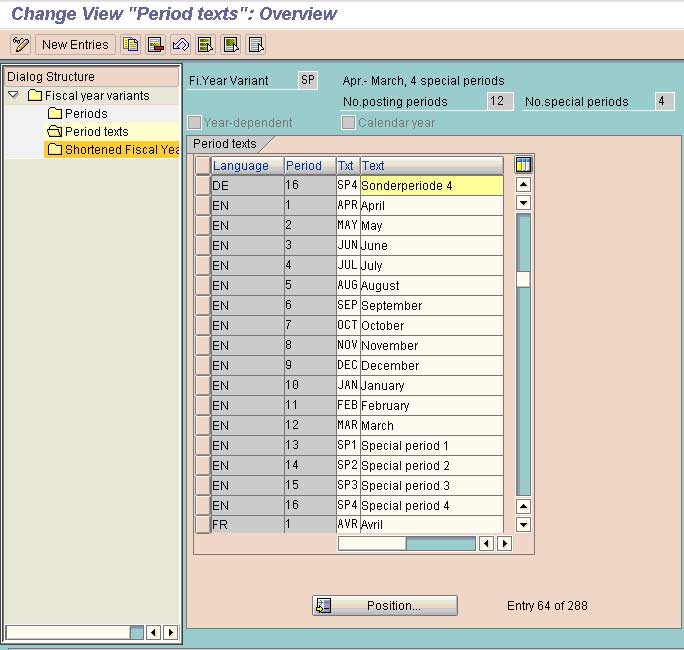Click the Period column header
The width and height of the screenshot is (684, 650).
(310, 166)
